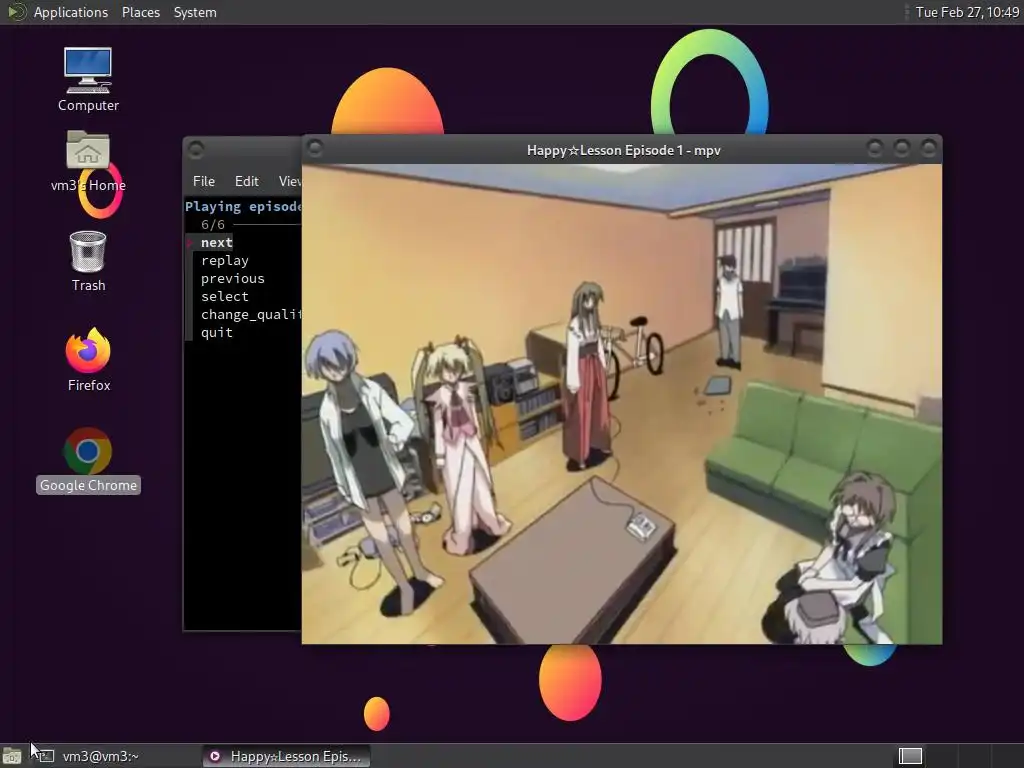Viewport: 1024px width, 768px height.
Task: Minimize the mpv player window
Action: 874,149
